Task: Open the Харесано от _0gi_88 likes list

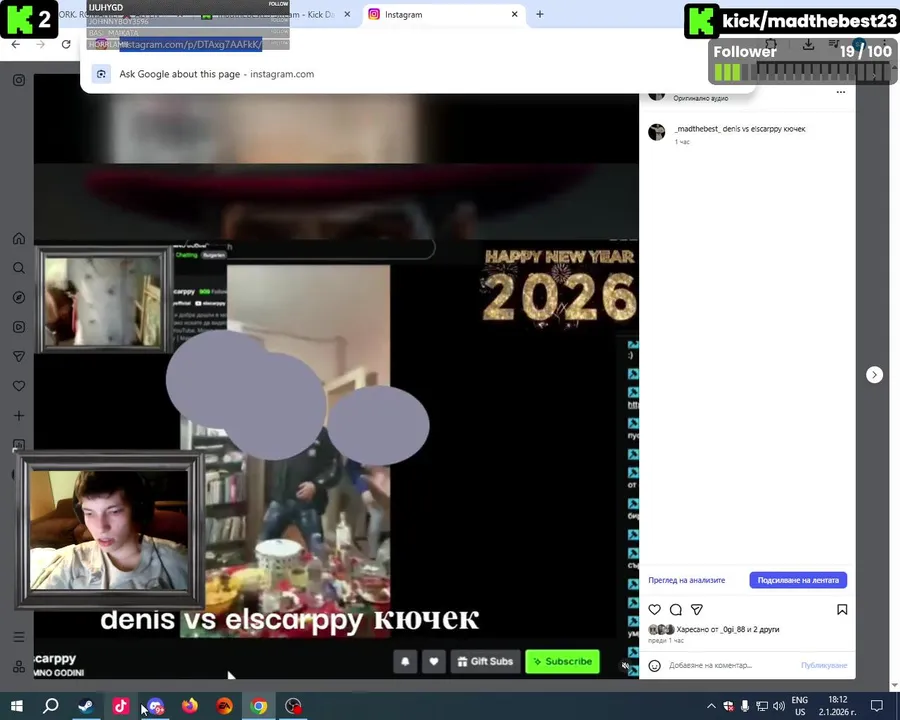Action: [x=728, y=629]
